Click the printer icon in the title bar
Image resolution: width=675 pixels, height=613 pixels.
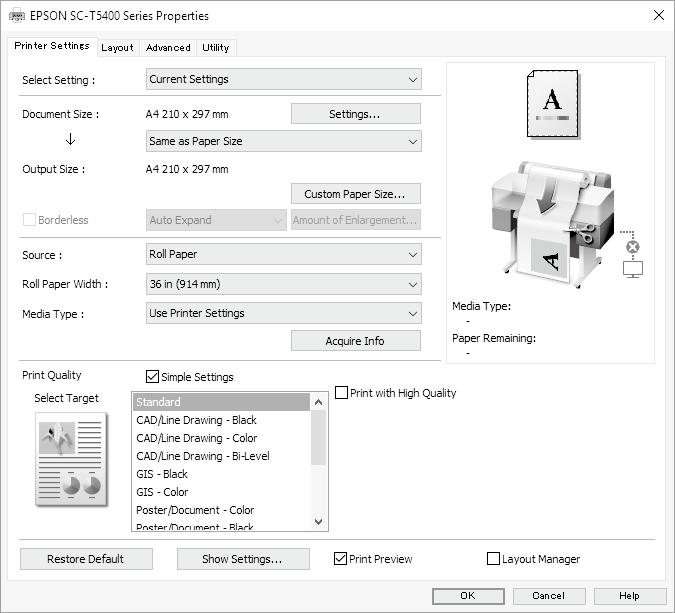pos(17,16)
